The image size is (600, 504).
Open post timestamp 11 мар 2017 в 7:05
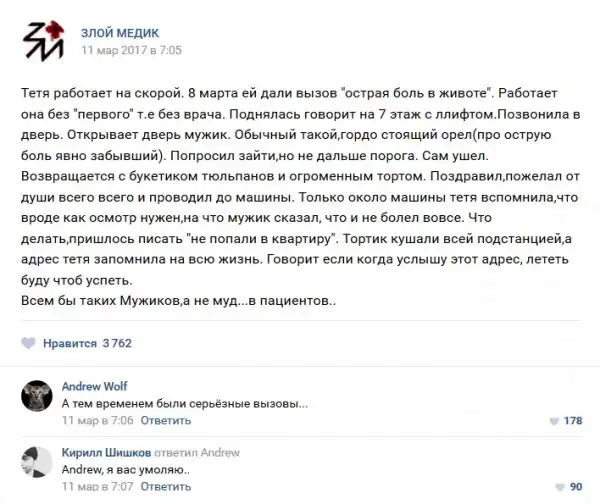(x=130, y=49)
